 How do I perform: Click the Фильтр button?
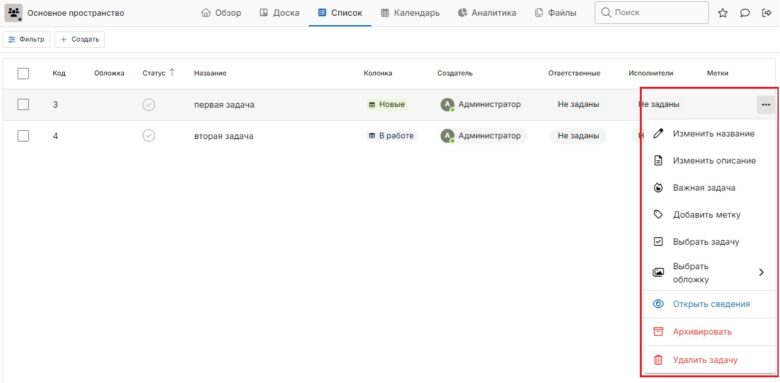pyautogui.click(x=26, y=39)
